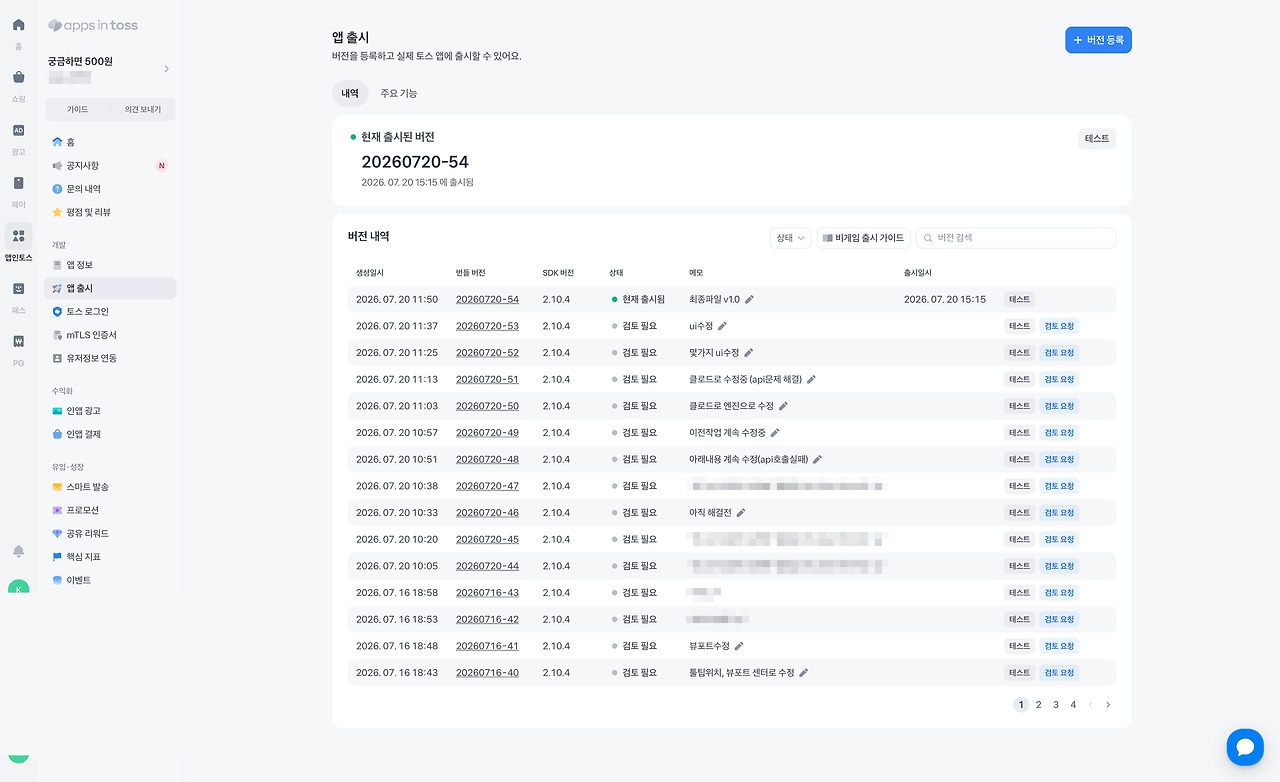Viewport: 1280px width, 782px height.
Task: Click 테스트 in the 현재 출시된 버전 card
Action: pos(1097,139)
